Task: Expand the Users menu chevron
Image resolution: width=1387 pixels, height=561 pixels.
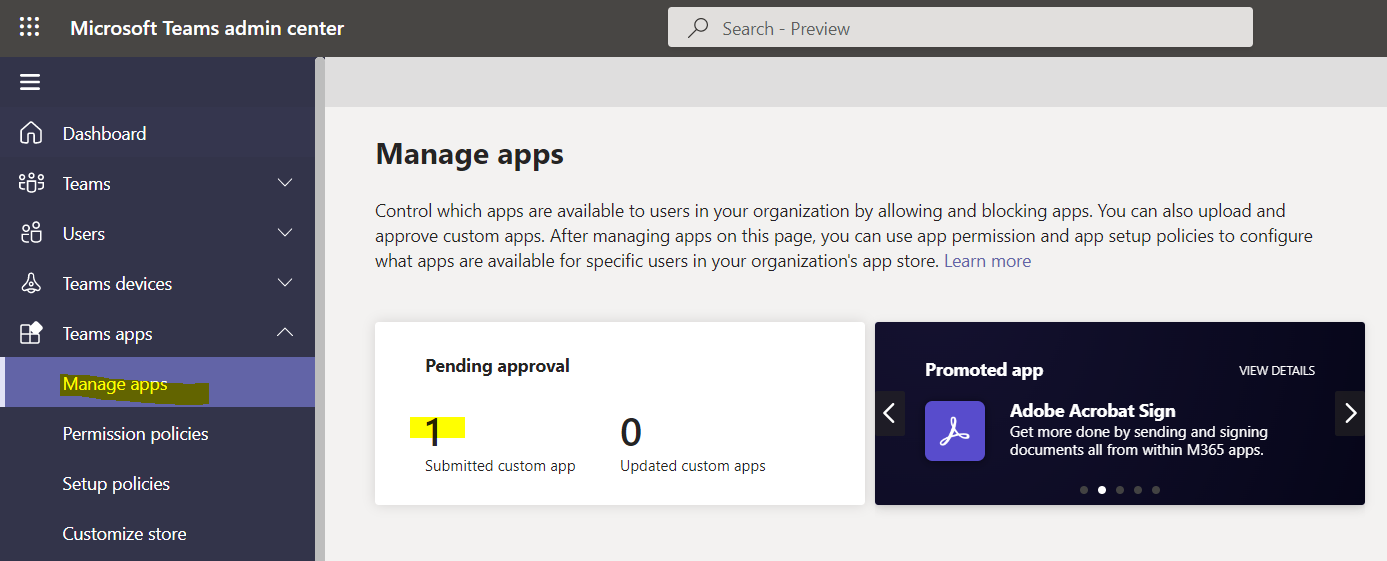Action: pos(285,233)
